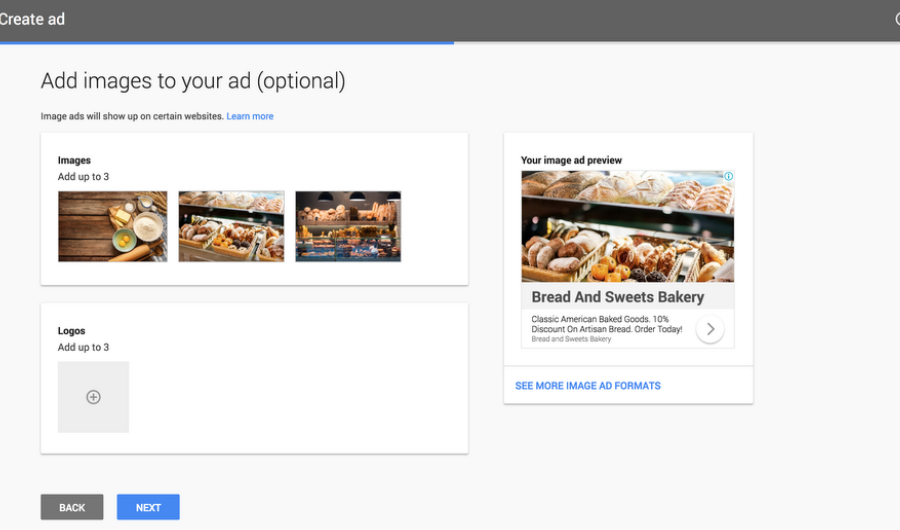Select the pastry baskets image thumbnail
Viewport: 900px width, 530px height.
(231, 226)
